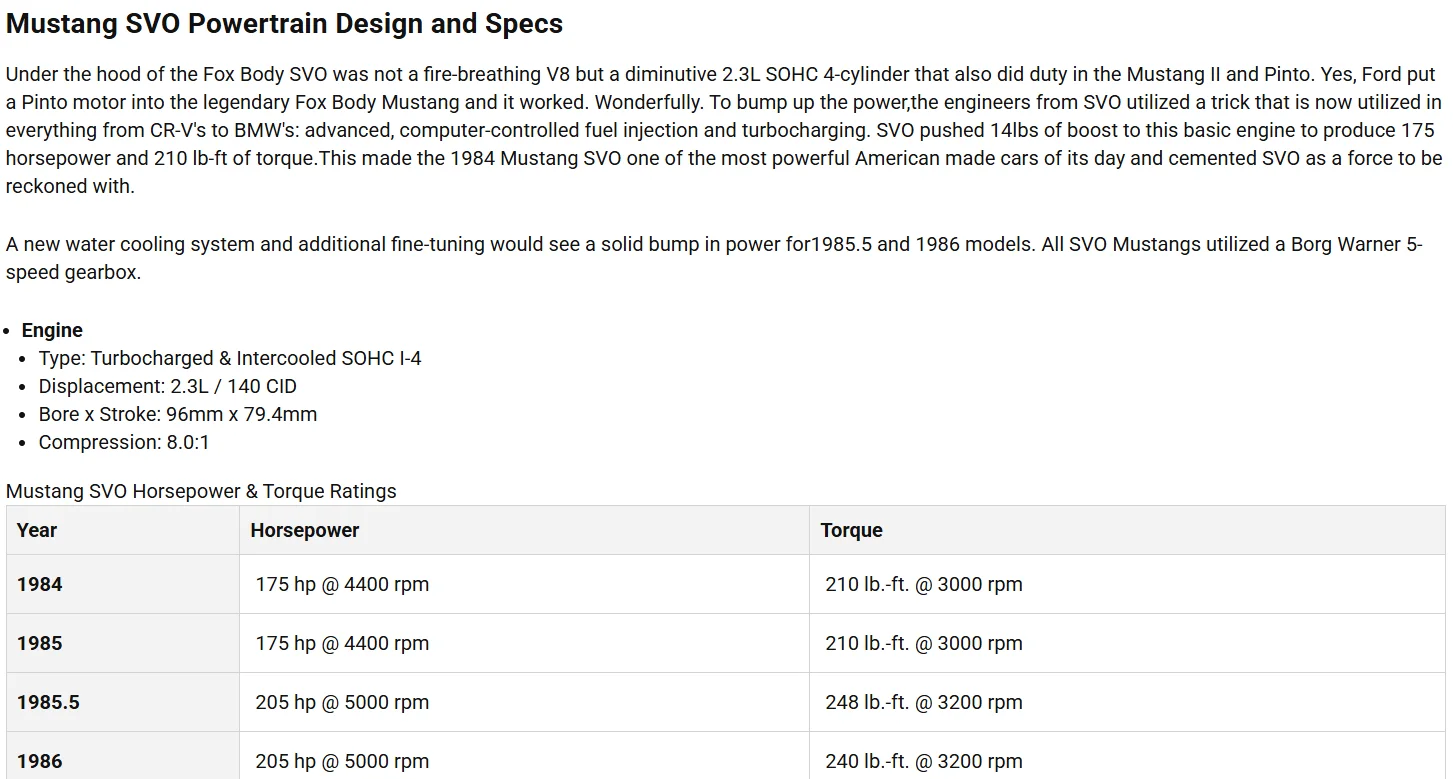Click the torque value in the 1984 row
Screen dimensions: 1453x779
[x=924, y=584]
